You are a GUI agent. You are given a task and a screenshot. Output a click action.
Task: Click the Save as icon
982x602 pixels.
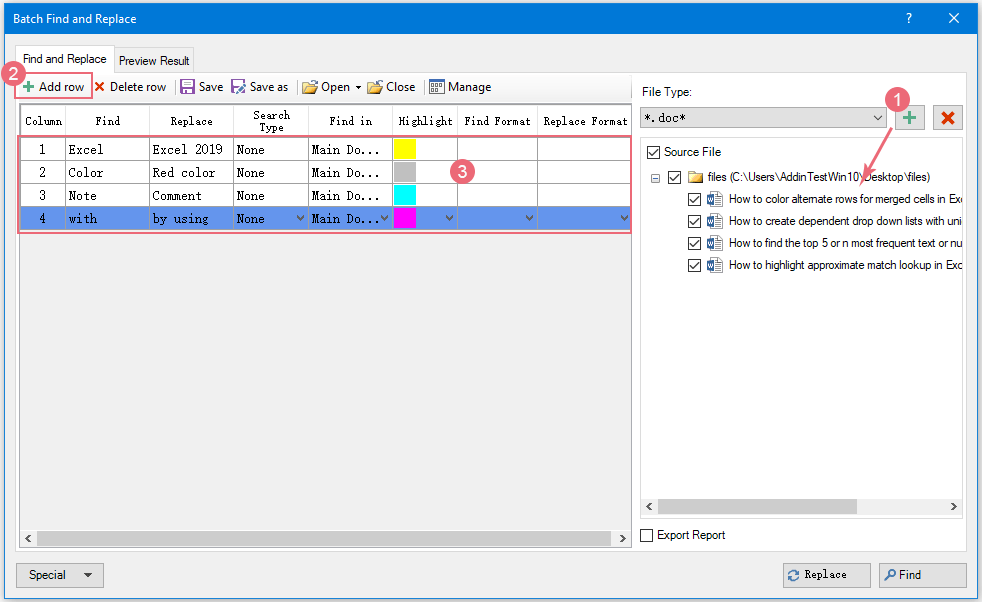point(236,86)
